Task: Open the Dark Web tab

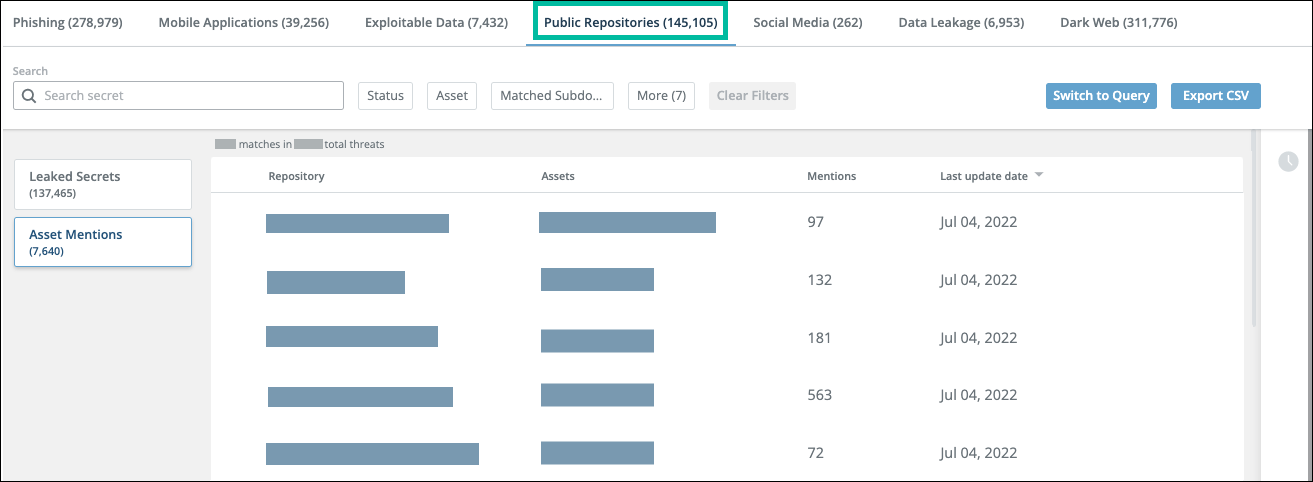Action: (x=1118, y=22)
